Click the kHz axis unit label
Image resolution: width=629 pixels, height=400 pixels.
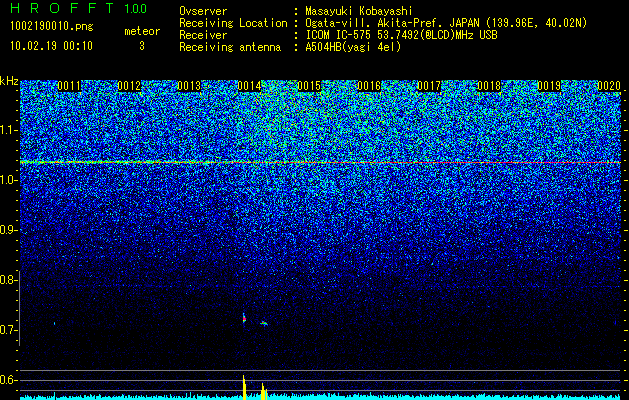click(x=9, y=81)
